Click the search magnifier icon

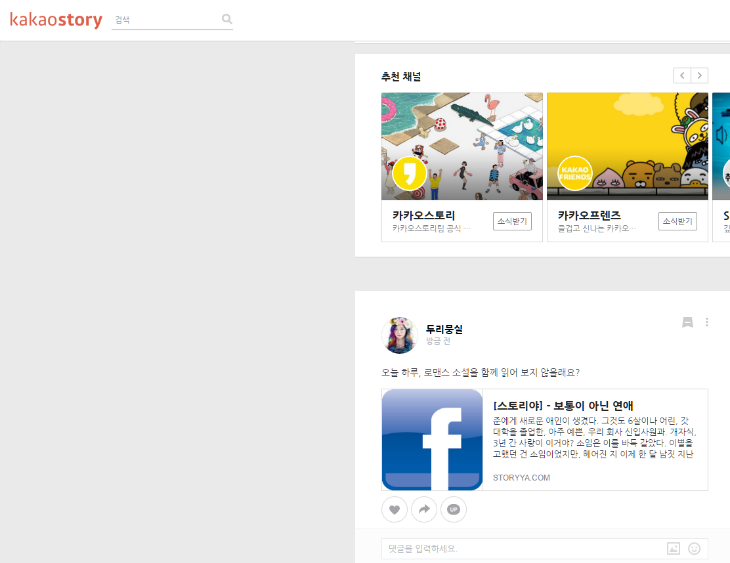(227, 19)
